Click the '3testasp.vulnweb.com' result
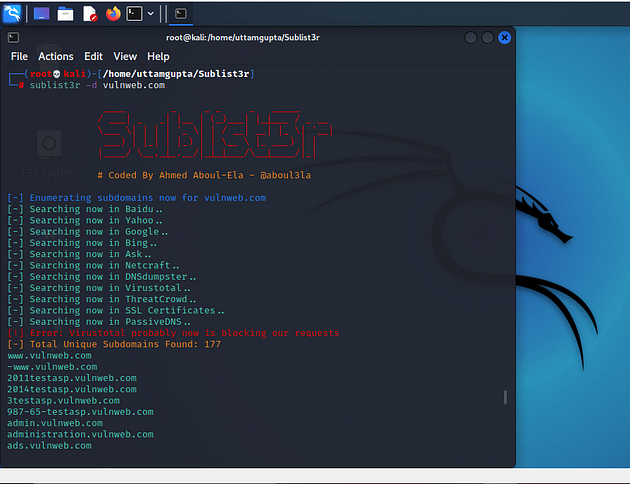The image size is (630, 484). click(63, 400)
